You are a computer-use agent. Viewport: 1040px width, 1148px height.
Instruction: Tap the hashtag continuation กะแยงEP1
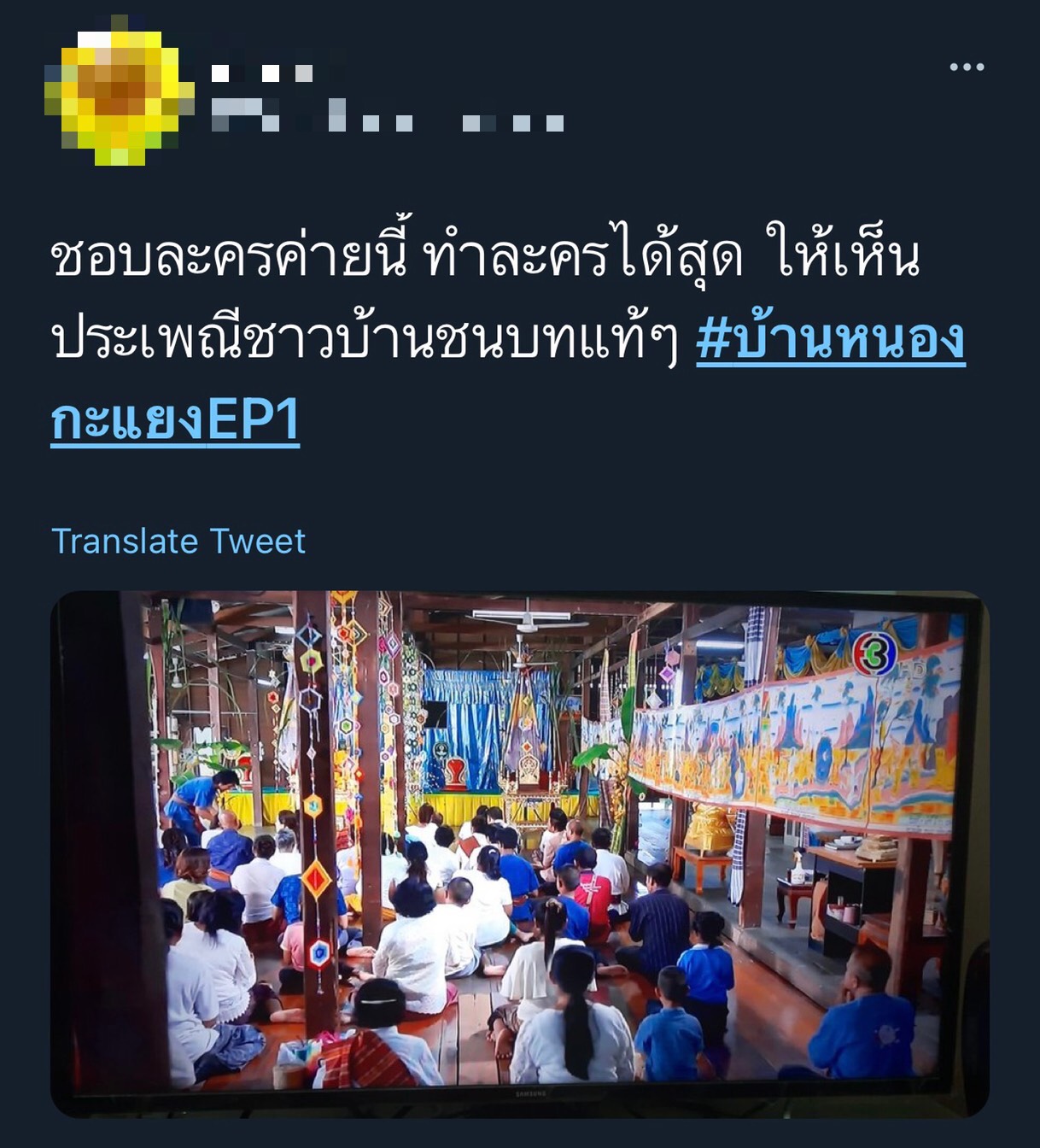click(175, 420)
